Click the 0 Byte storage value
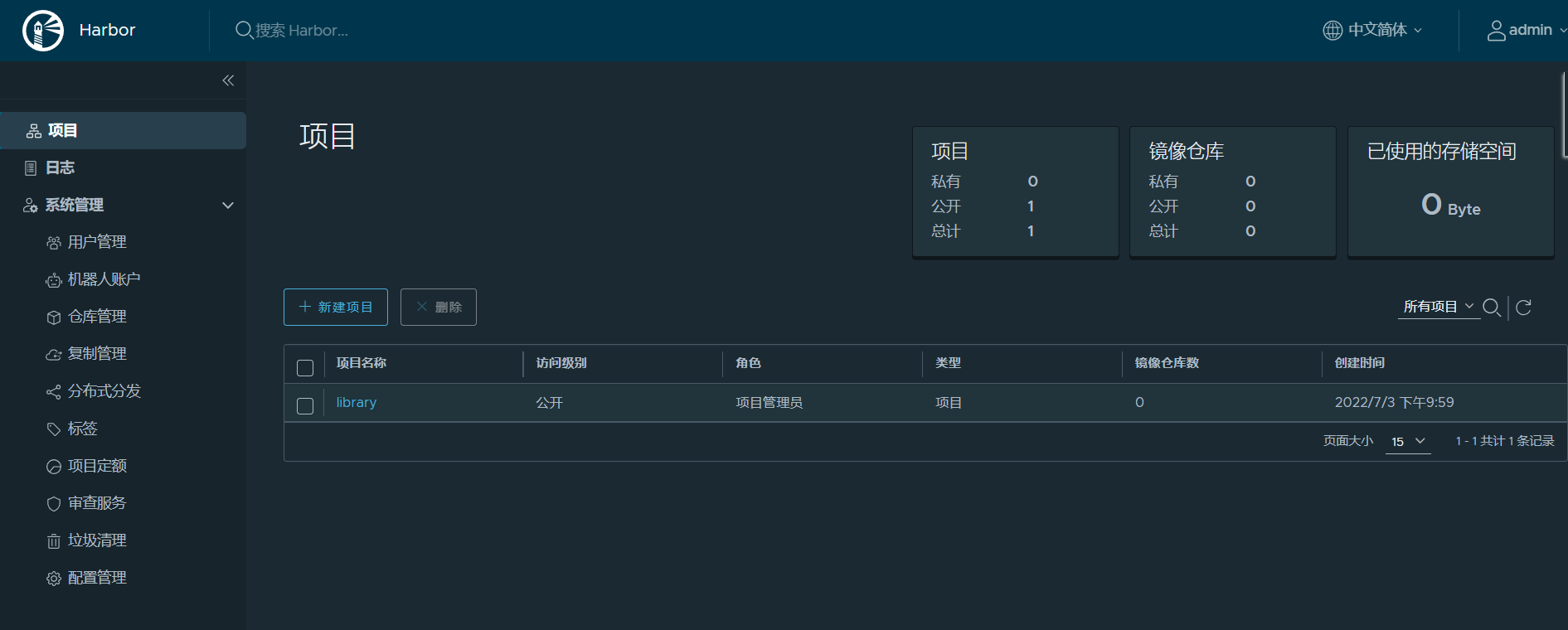Viewport: 1568px width, 630px height. coord(1450,205)
